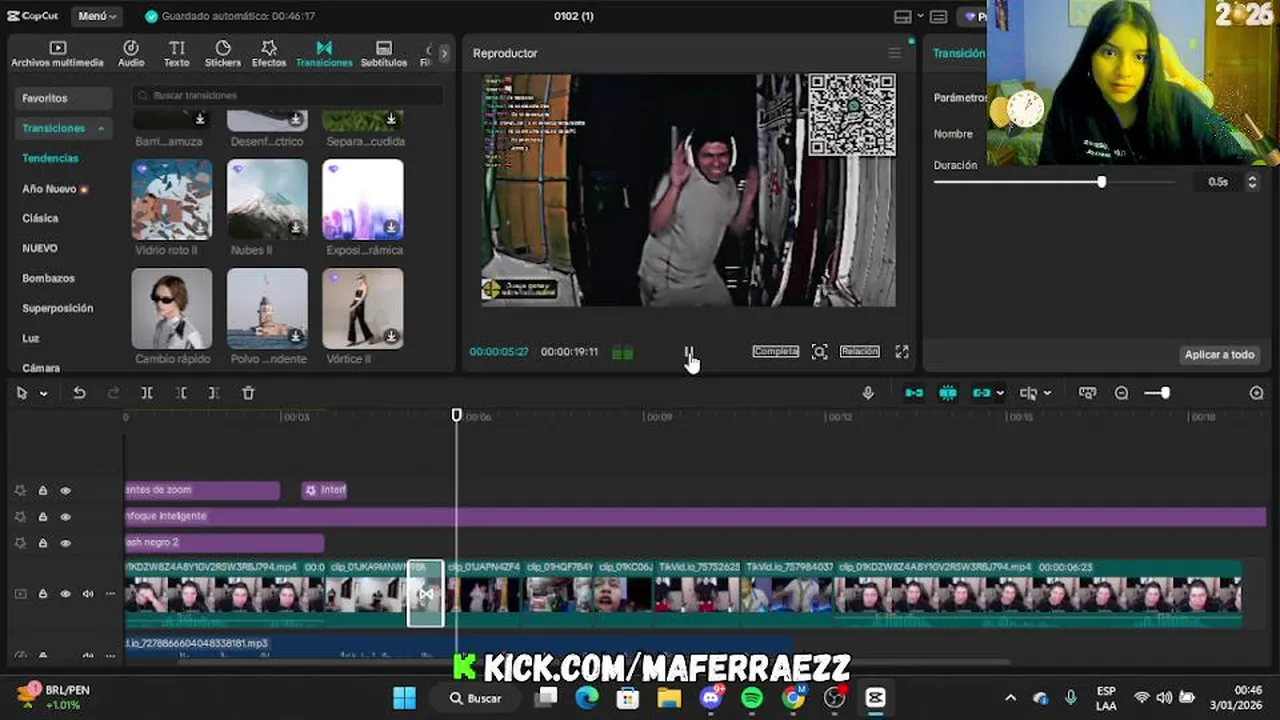Zoom in the timeline
The height and width of the screenshot is (720, 1280).
[1257, 393]
